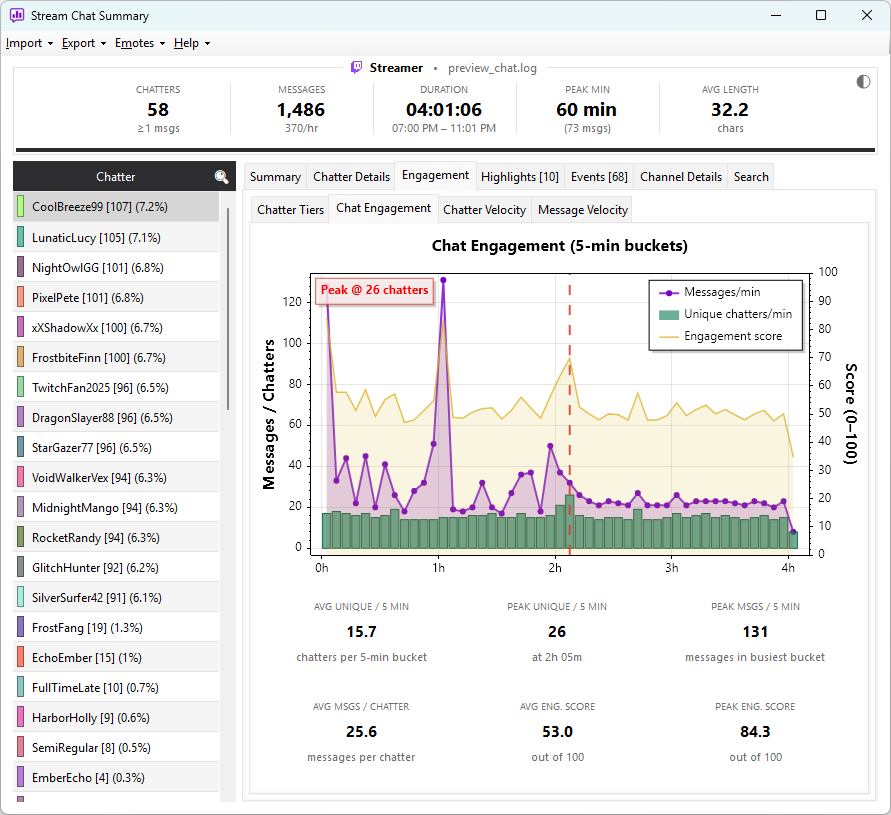Click the Twitch logo beside Streamer
891x815 pixels.
pyautogui.click(x=356, y=68)
